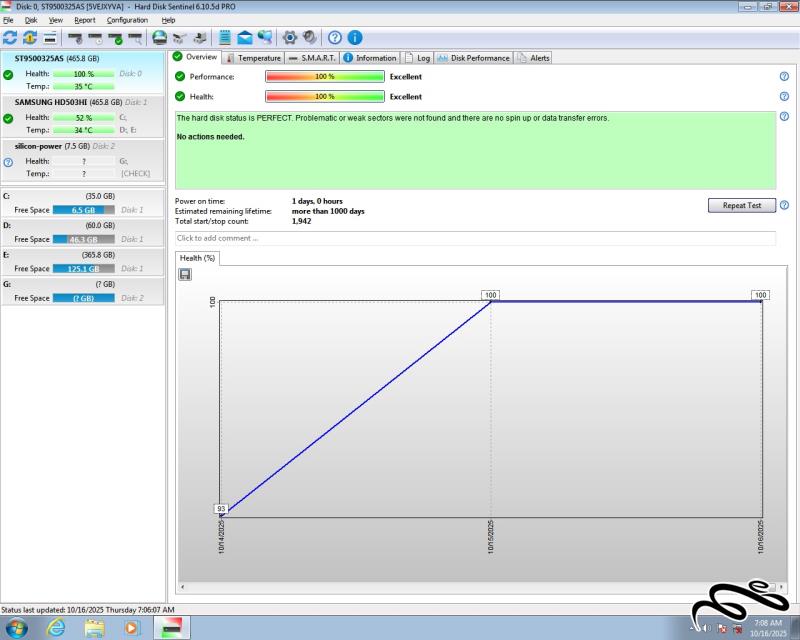
Task: Open the Report menu
Action: click(x=85, y=20)
